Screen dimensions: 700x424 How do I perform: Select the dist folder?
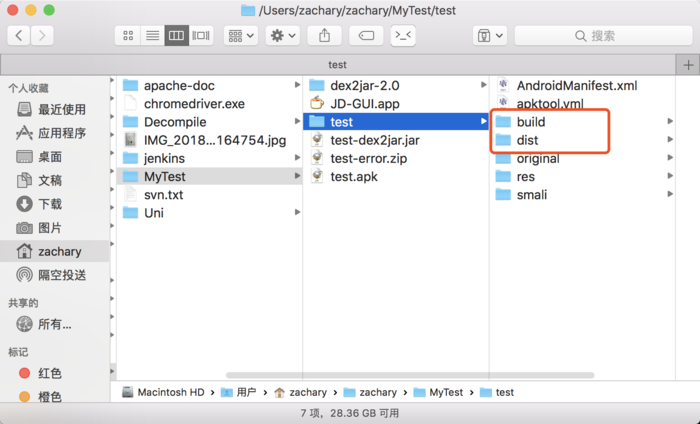(x=583, y=140)
